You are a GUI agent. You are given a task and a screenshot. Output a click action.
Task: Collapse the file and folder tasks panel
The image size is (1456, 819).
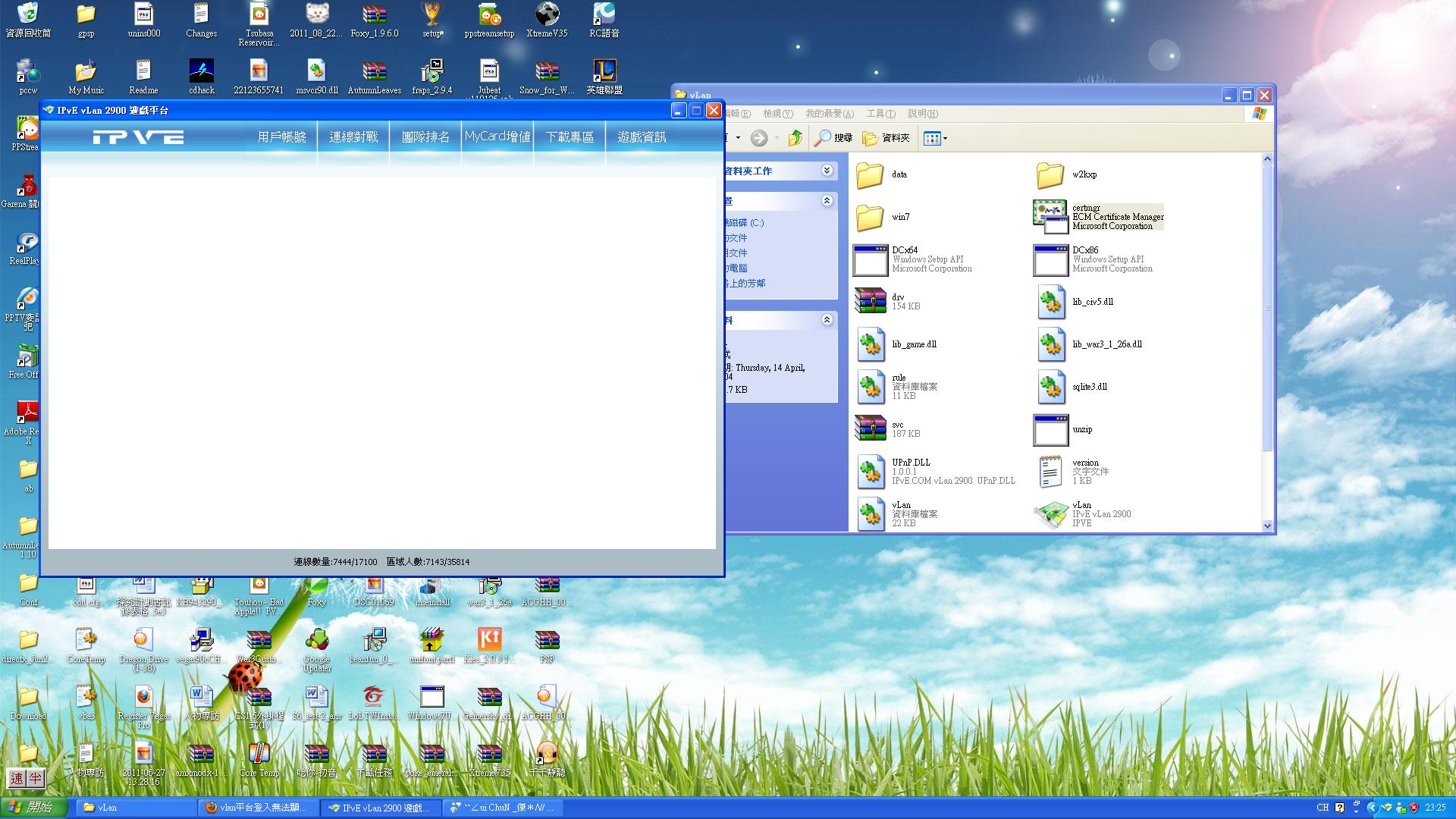pos(827,171)
